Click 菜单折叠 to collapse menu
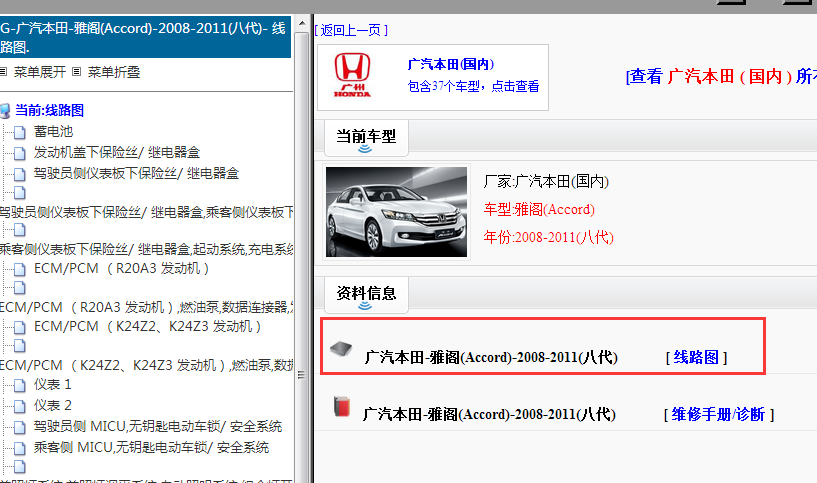This screenshot has width=817, height=483. click(114, 72)
